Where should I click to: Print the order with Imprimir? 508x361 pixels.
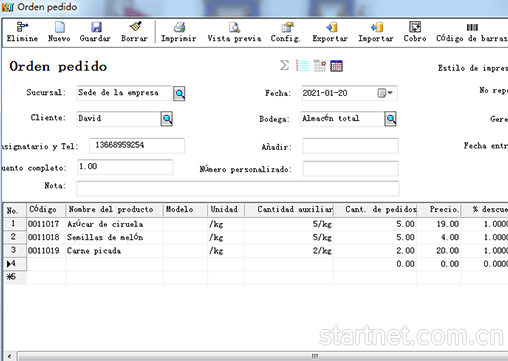click(179, 32)
